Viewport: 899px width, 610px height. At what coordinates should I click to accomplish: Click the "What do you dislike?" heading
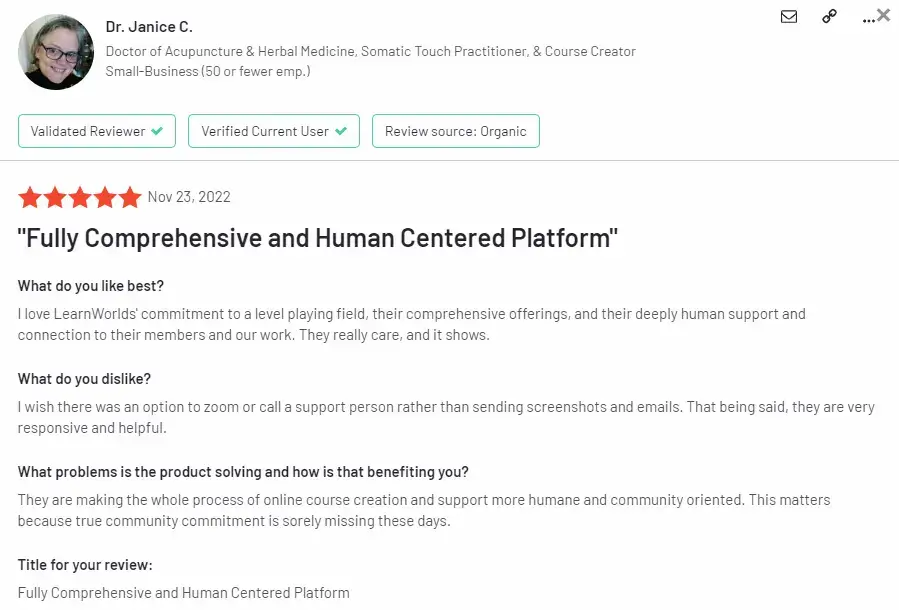[84, 378]
